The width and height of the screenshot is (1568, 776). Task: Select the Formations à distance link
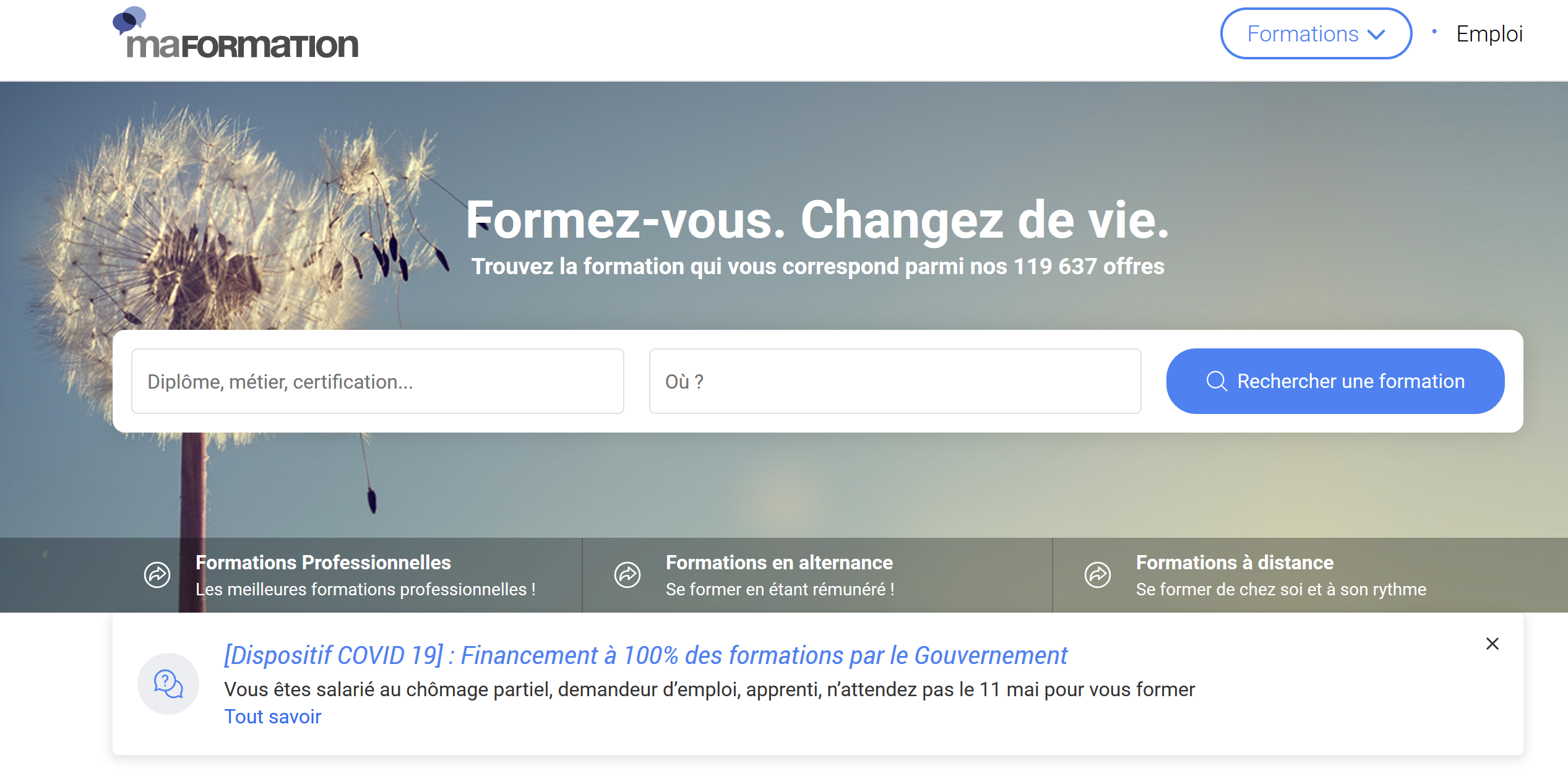tap(1234, 563)
